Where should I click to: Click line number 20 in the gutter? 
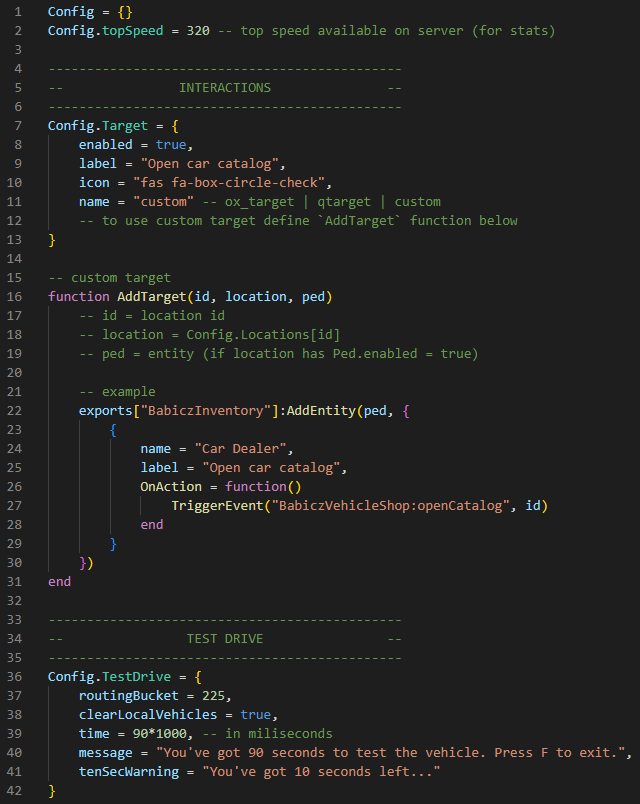coord(14,372)
